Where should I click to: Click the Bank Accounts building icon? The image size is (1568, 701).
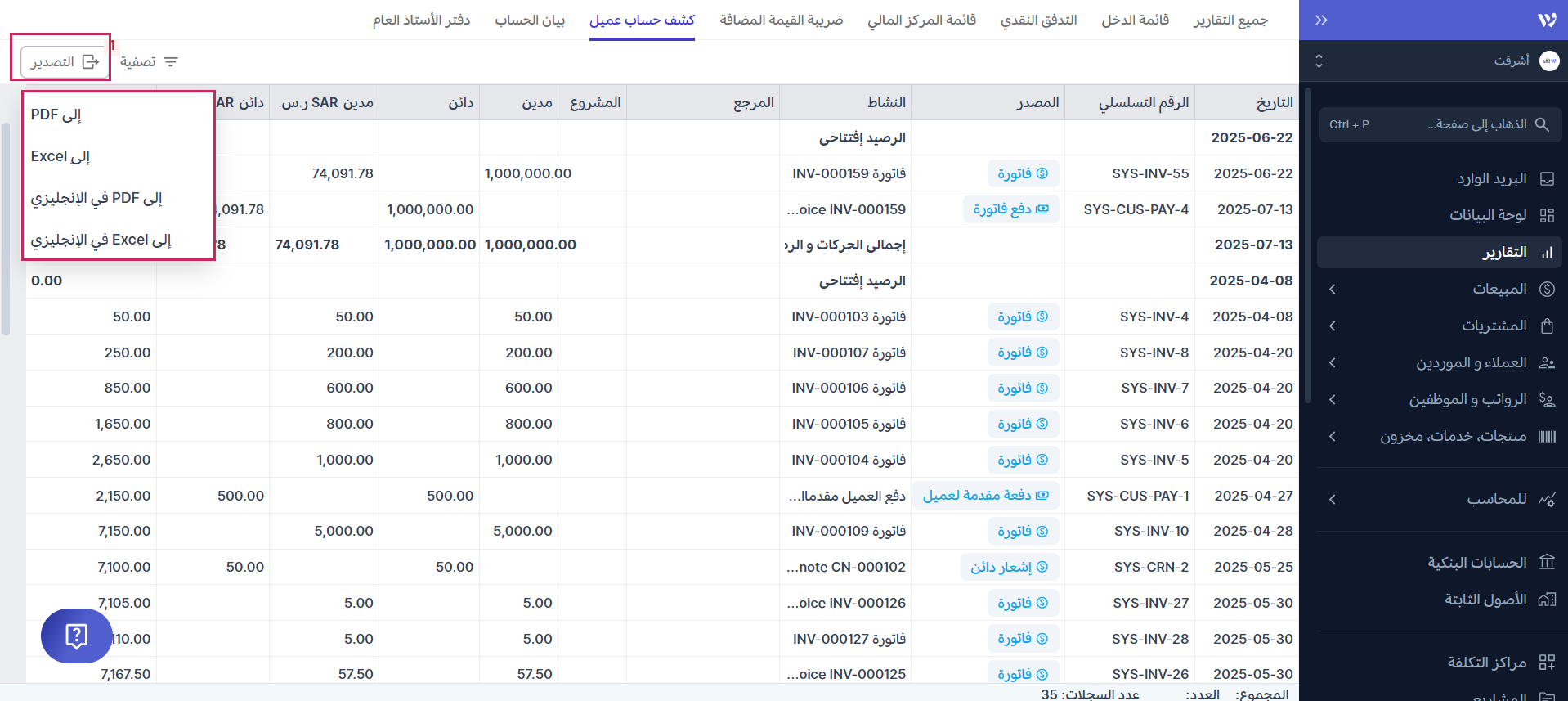[x=1546, y=563]
